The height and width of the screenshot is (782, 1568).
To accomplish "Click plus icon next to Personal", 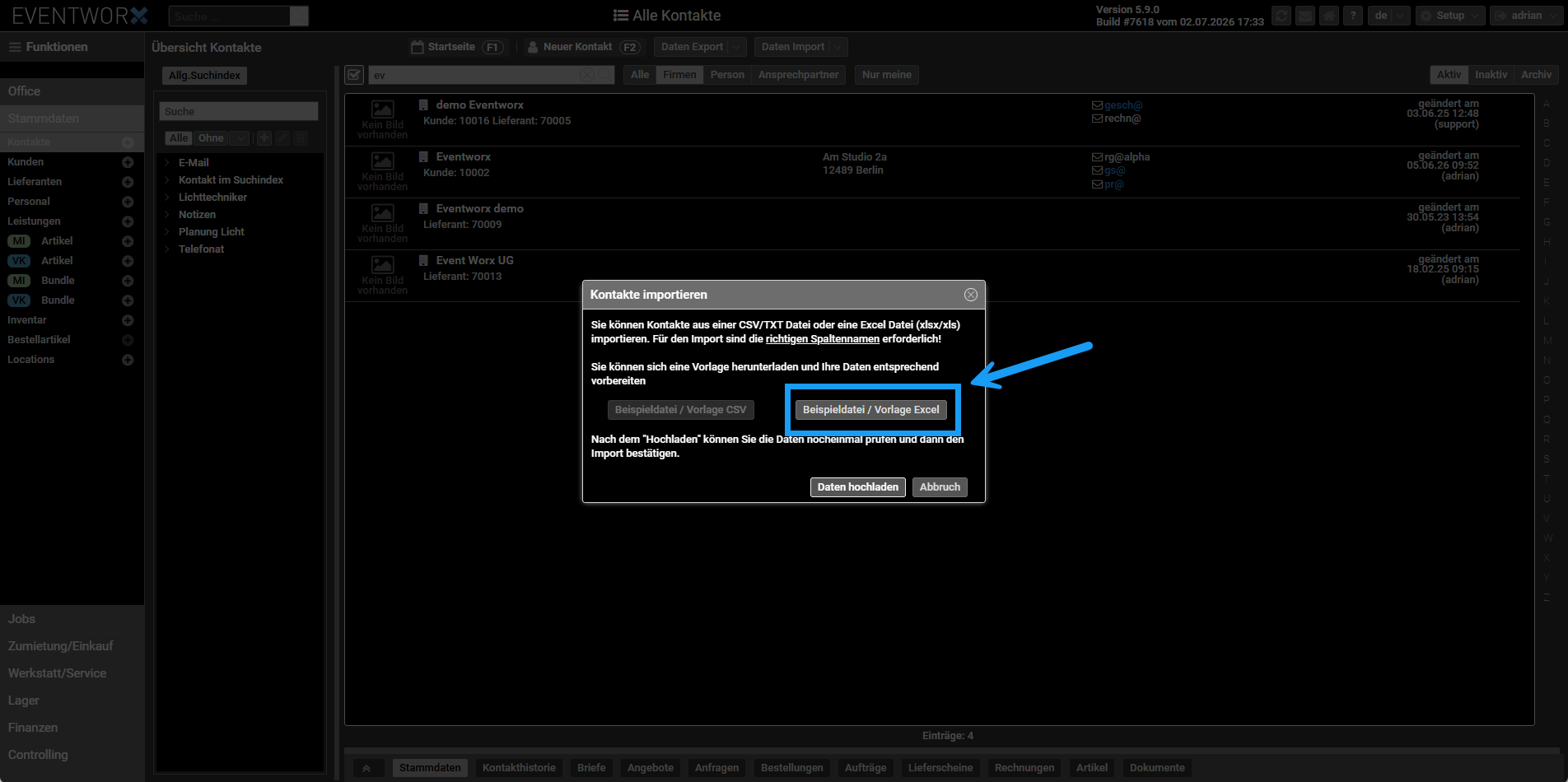I will pyautogui.click(x=128, y=202).
